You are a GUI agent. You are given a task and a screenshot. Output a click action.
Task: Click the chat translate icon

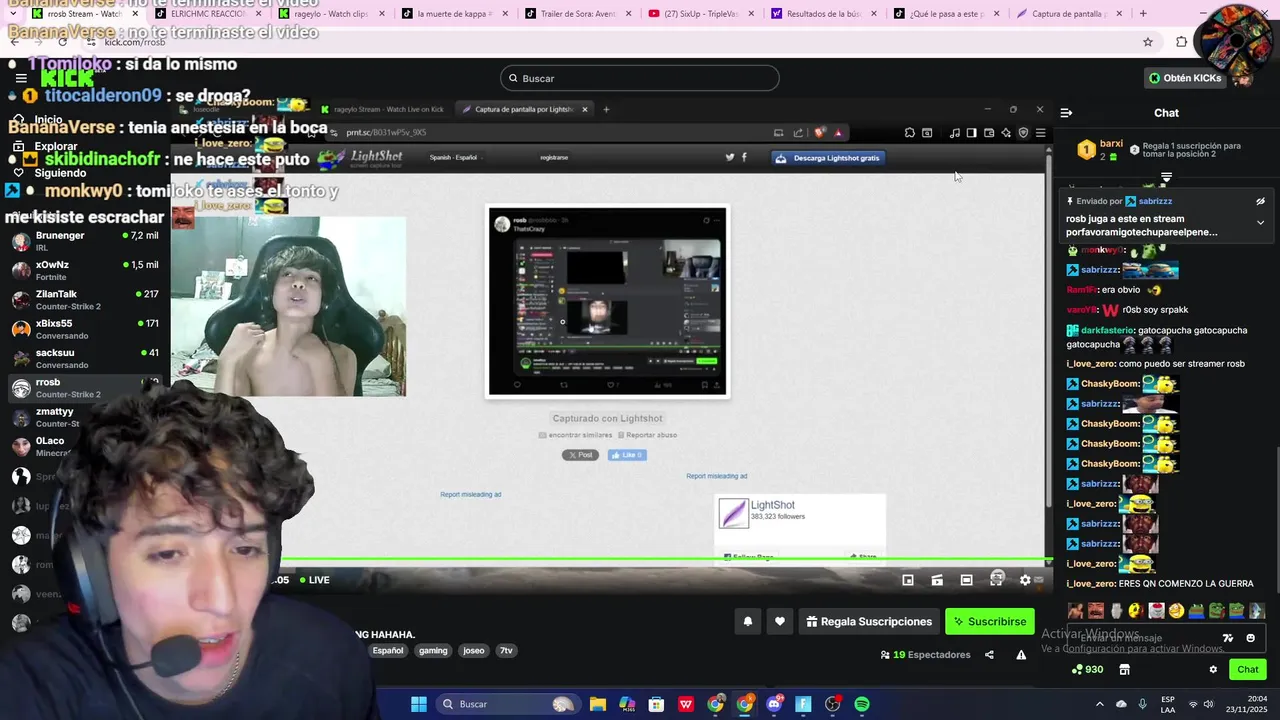1228,638
